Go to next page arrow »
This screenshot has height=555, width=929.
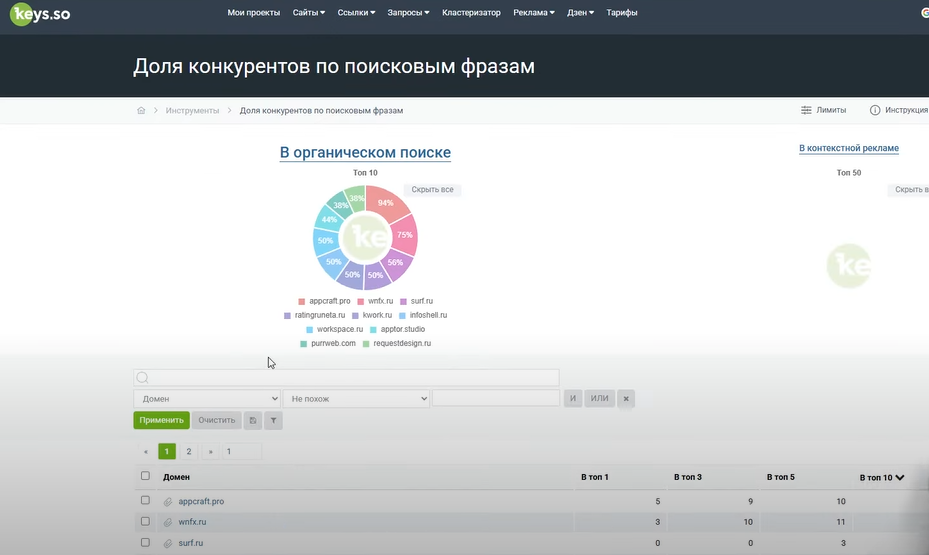[x=210, y=451]
